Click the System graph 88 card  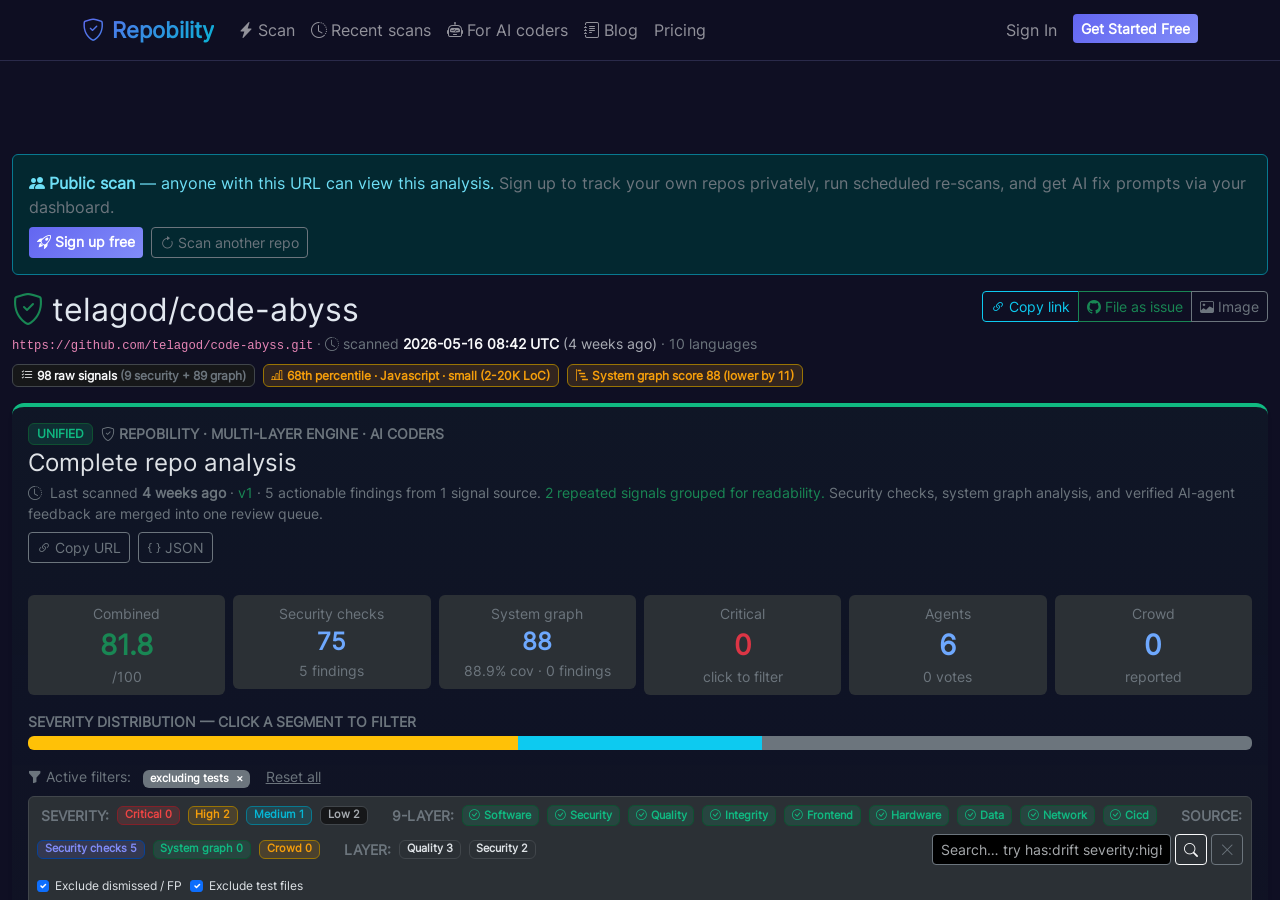[x=537, y=642]
